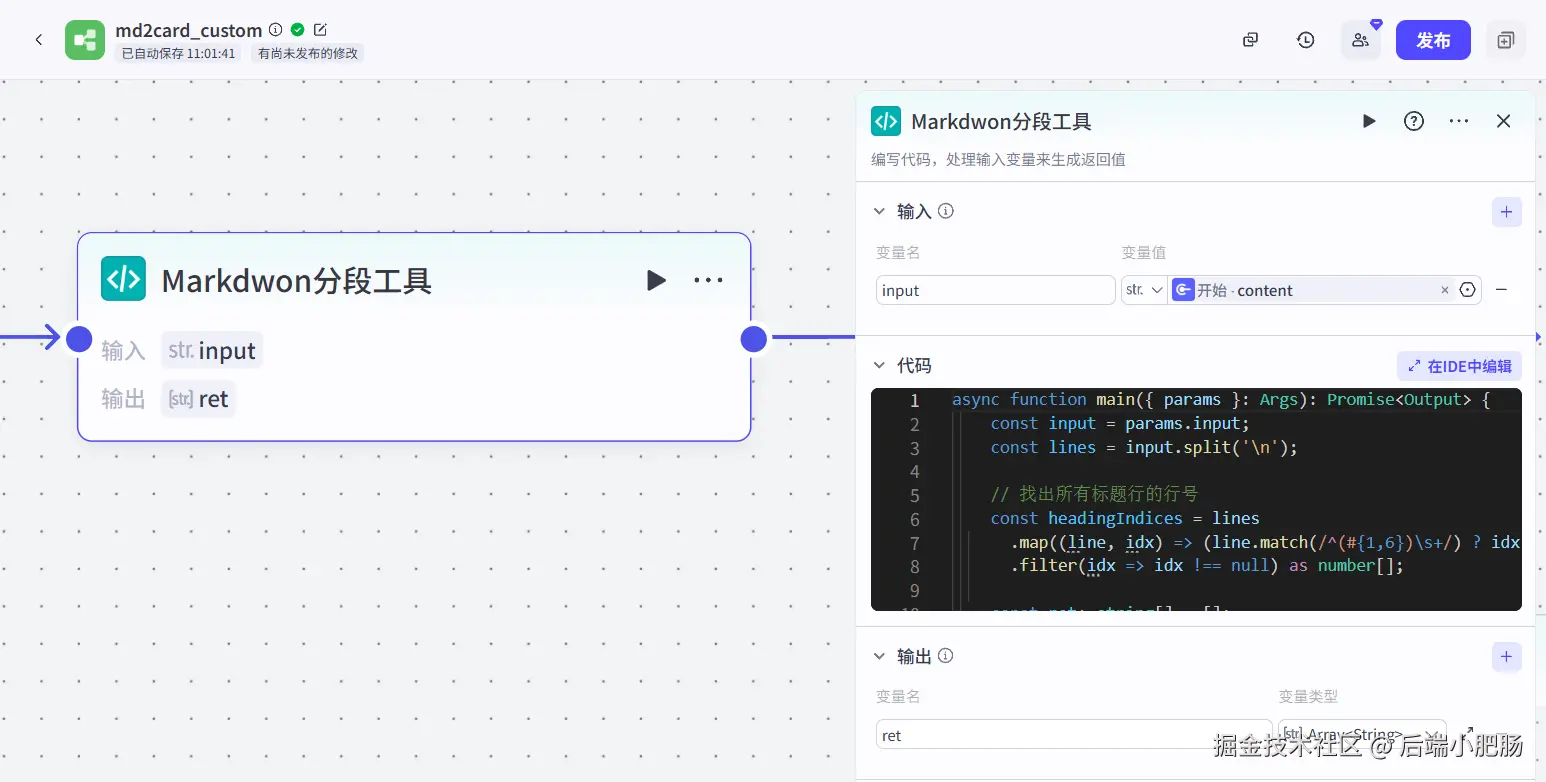Edit the ret output variable name field

coord(1074,735)
